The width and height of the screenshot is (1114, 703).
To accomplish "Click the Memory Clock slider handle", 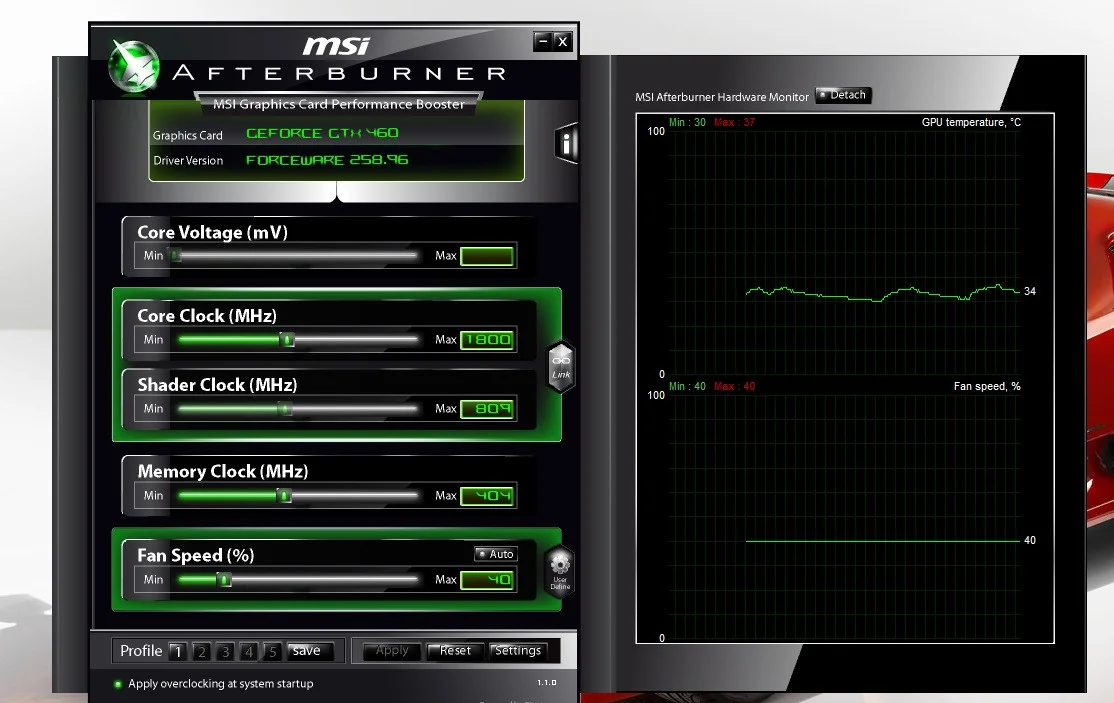I will (x=284, y=496).
